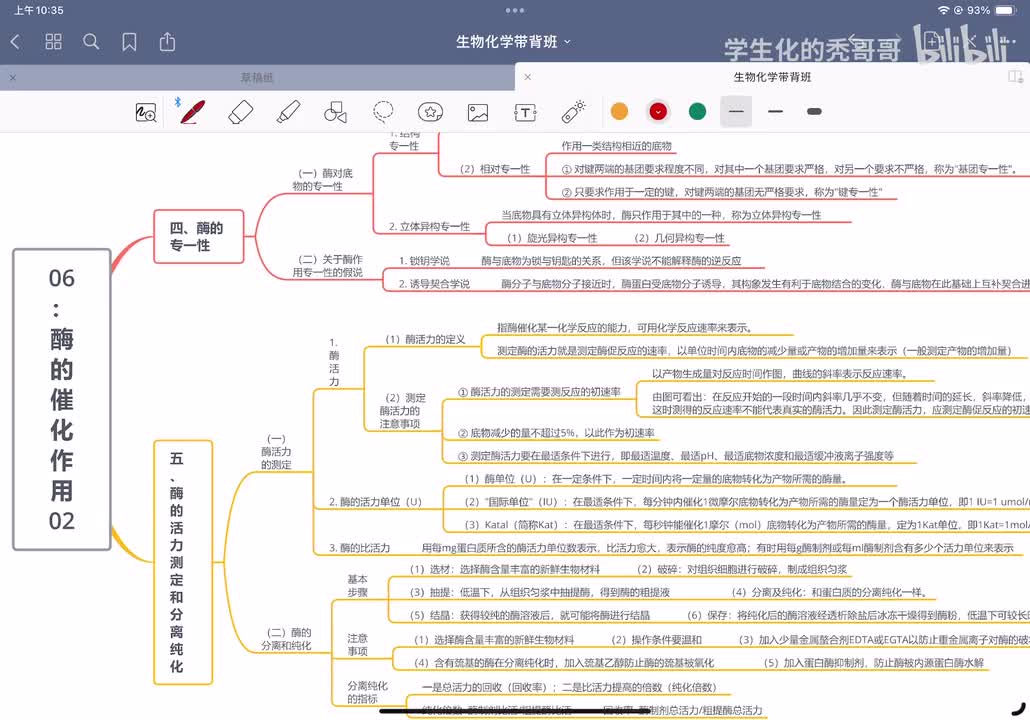Tap the 2. 立体异构专一性 node
1030x720 pixels.
click(x=429, y=227)
